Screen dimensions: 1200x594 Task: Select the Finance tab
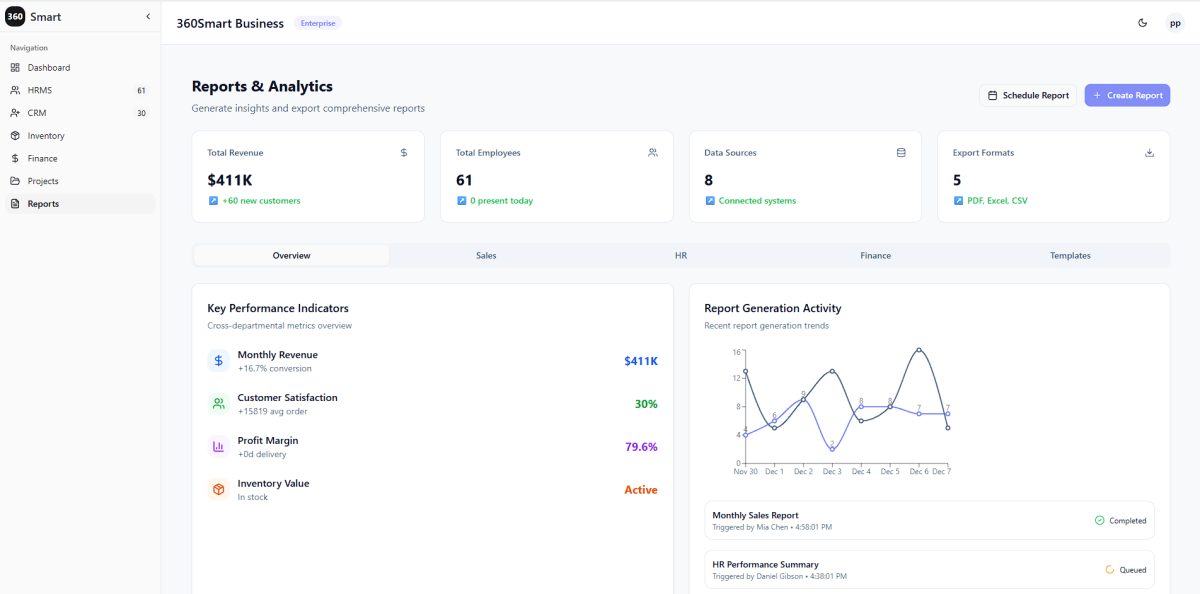pos(875,256)
